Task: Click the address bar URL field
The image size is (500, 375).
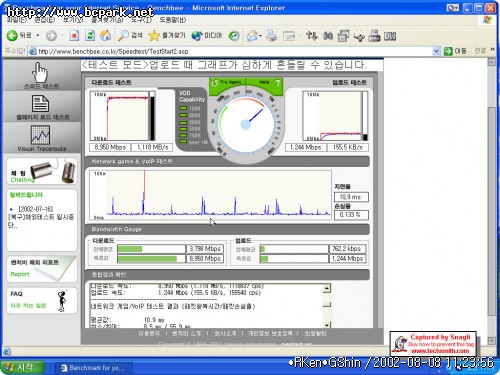Action: click(233, 51)
